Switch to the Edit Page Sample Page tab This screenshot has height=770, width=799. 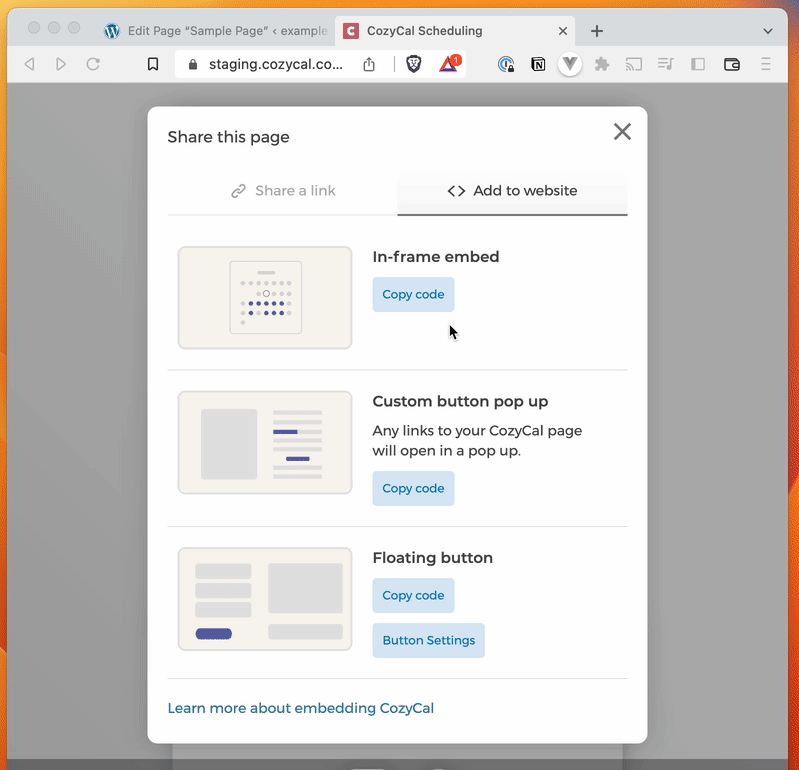point(216,31)
